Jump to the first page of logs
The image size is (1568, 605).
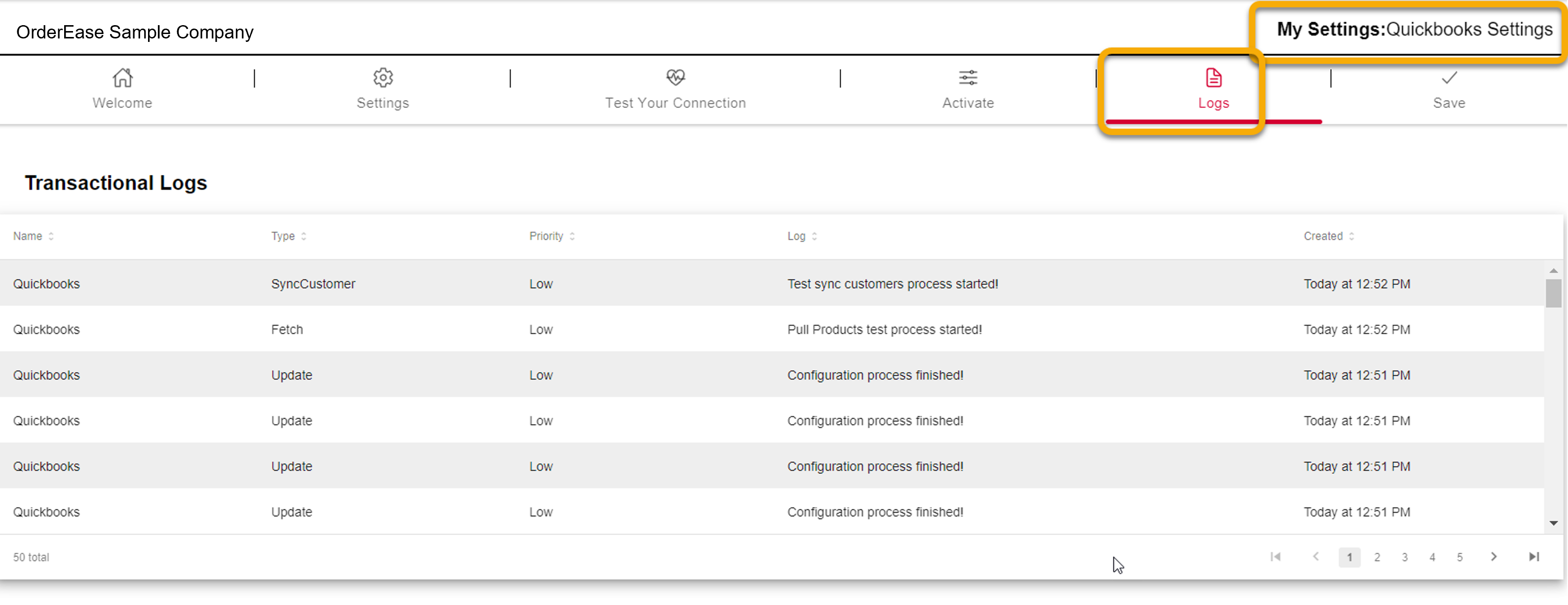[1275, 557]
